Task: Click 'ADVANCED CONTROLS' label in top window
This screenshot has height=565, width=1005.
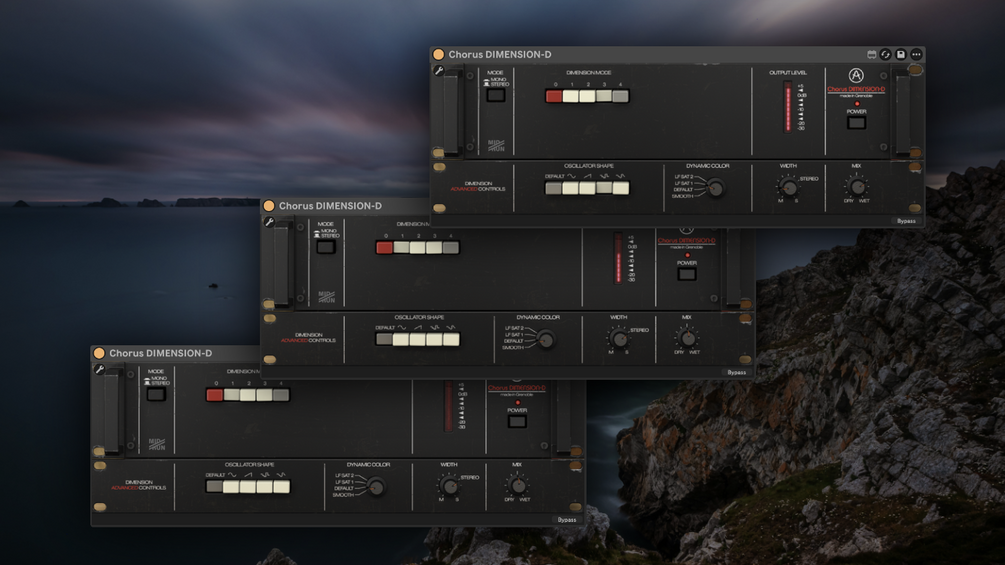Action: point(478,189)
